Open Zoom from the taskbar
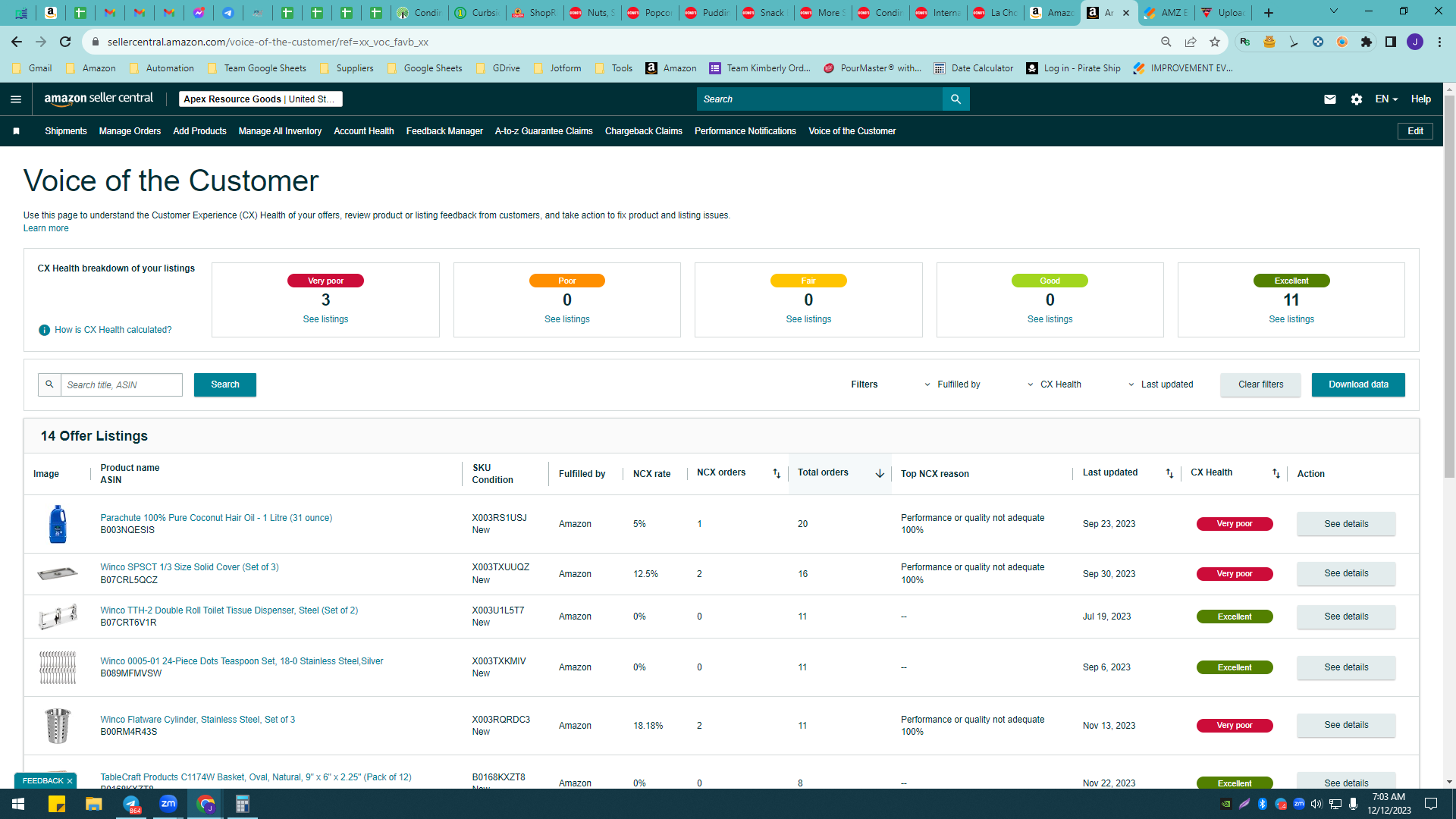This screenshot has height=819, width=1456. (168, 804)
